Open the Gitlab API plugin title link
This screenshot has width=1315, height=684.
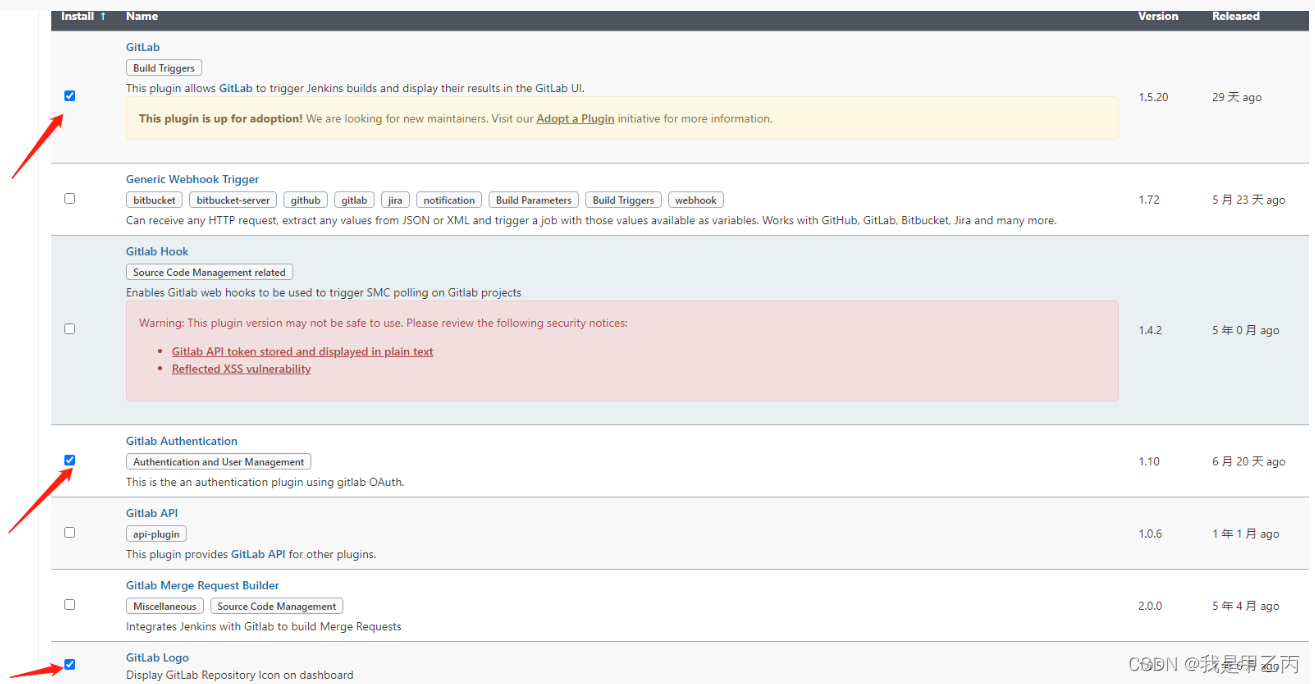pos(152,513)
